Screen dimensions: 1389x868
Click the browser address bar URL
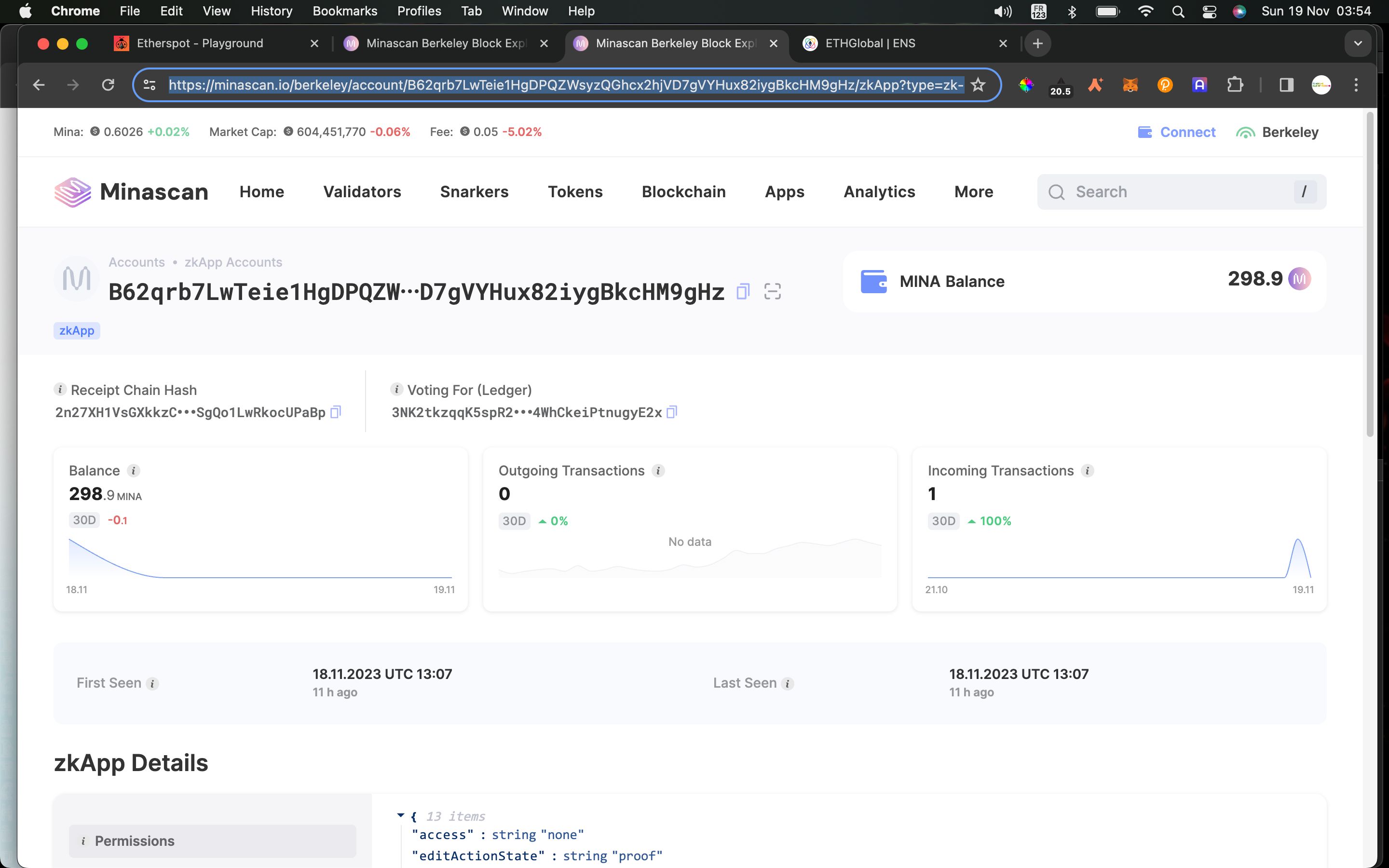[565, 85]
